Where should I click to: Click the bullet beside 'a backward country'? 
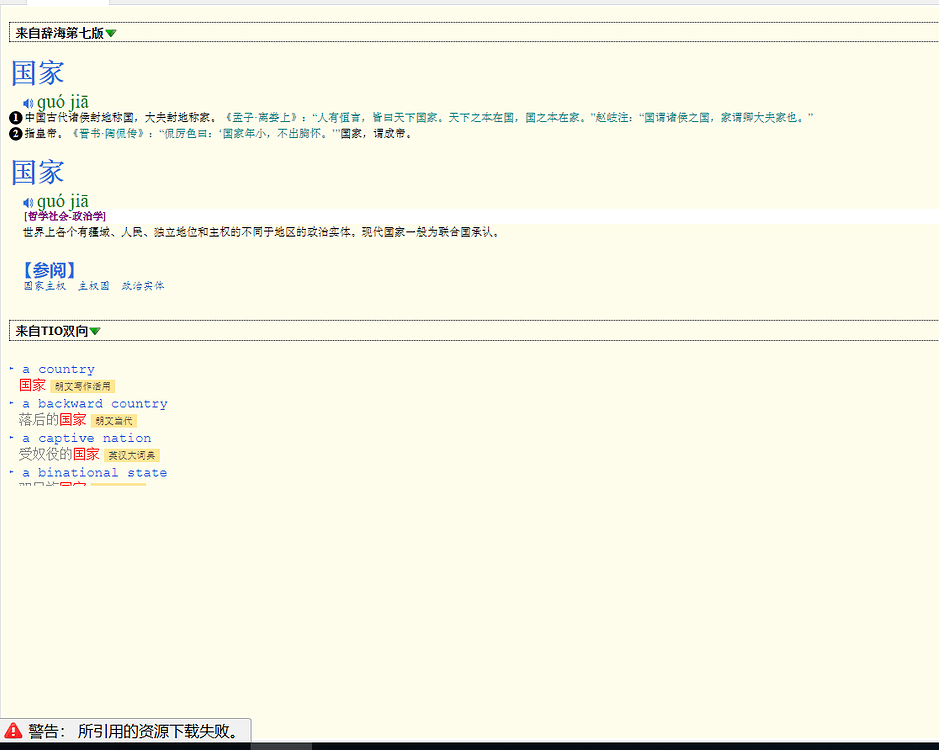(11, 403)
